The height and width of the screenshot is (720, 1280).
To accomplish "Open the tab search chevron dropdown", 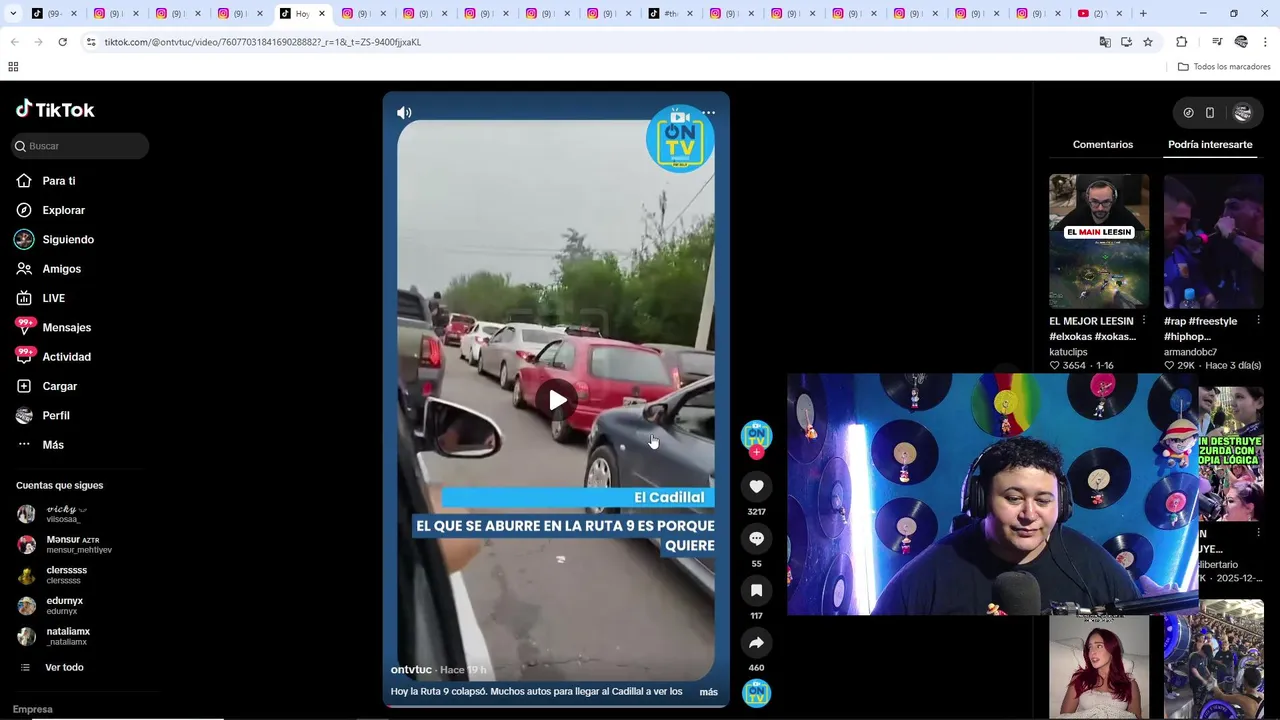I will tap(12, 14).
